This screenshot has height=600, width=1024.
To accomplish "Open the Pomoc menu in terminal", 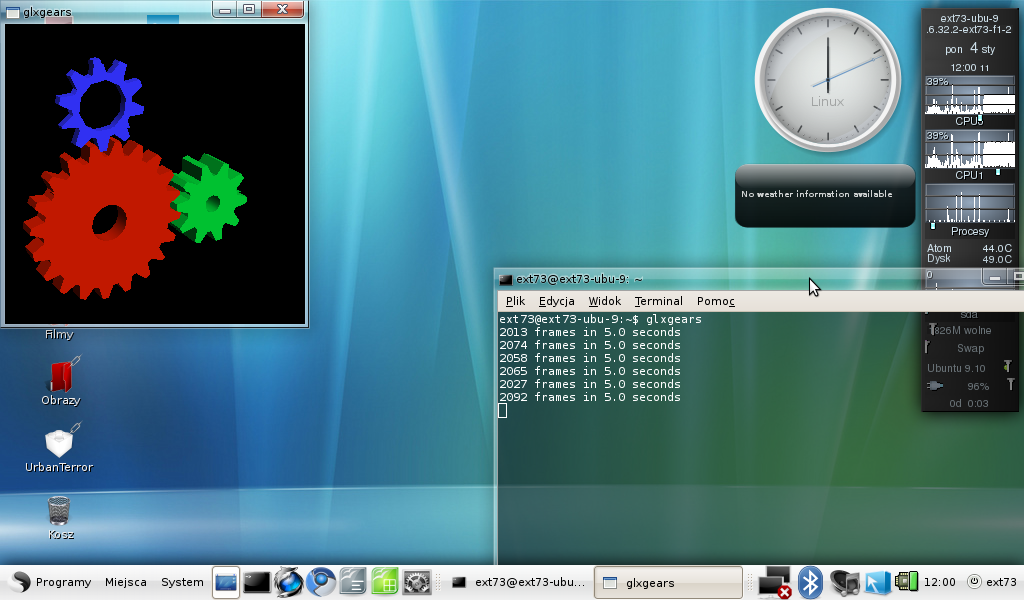I will [716, 301].
